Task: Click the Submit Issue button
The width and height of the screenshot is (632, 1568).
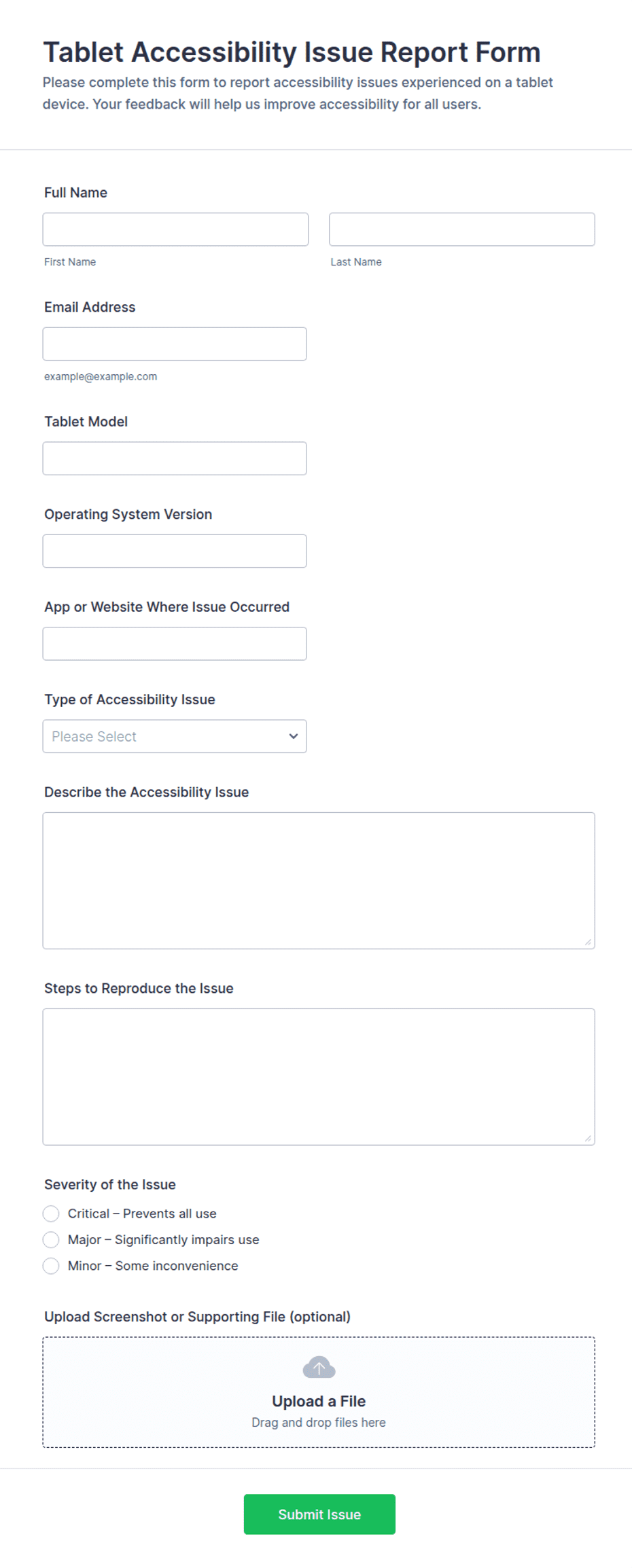Action: click(x=319, y=1514)
